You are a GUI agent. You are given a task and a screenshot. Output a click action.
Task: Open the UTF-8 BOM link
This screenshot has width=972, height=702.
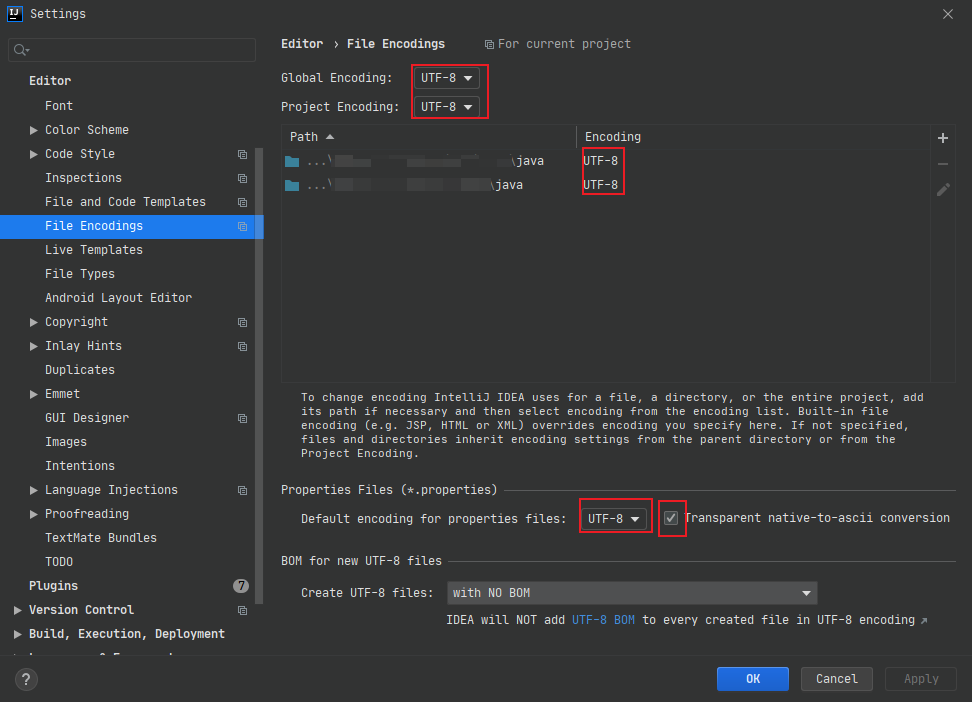coord(603,620)
